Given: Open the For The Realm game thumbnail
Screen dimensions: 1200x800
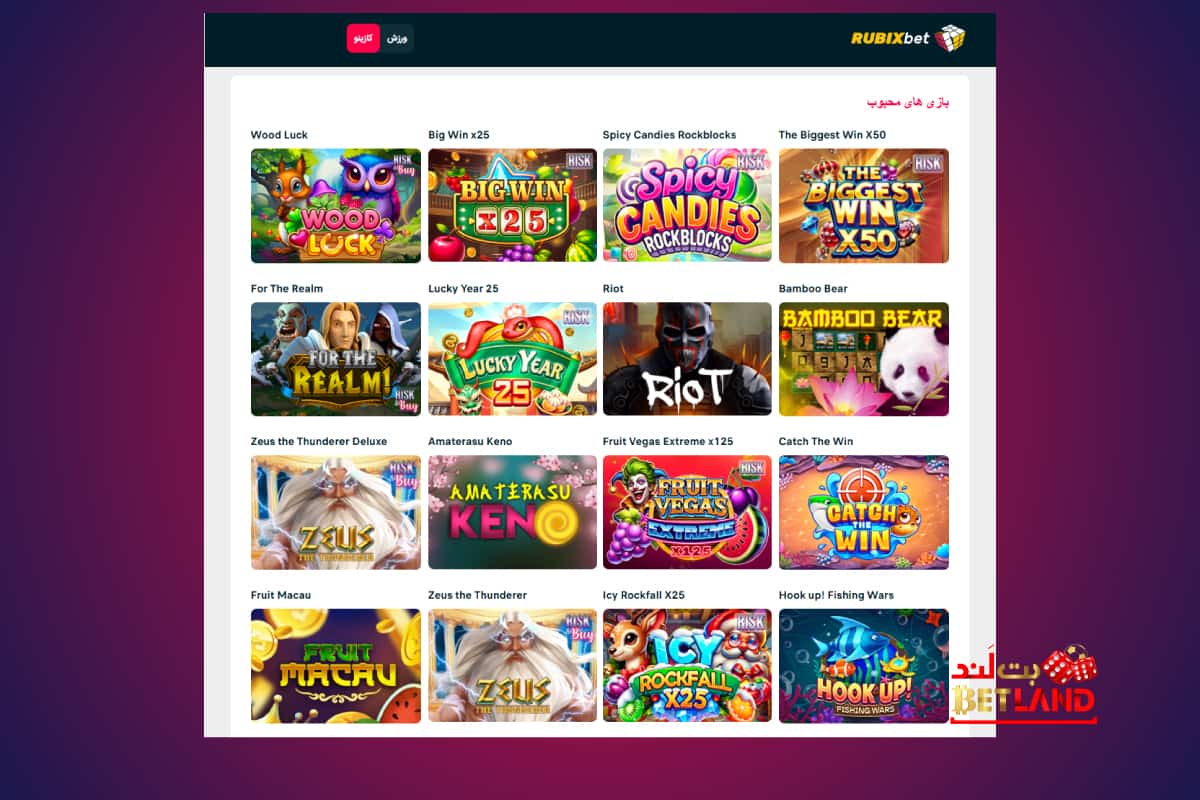Looking at the screenshot, I should tap(336, 359).
